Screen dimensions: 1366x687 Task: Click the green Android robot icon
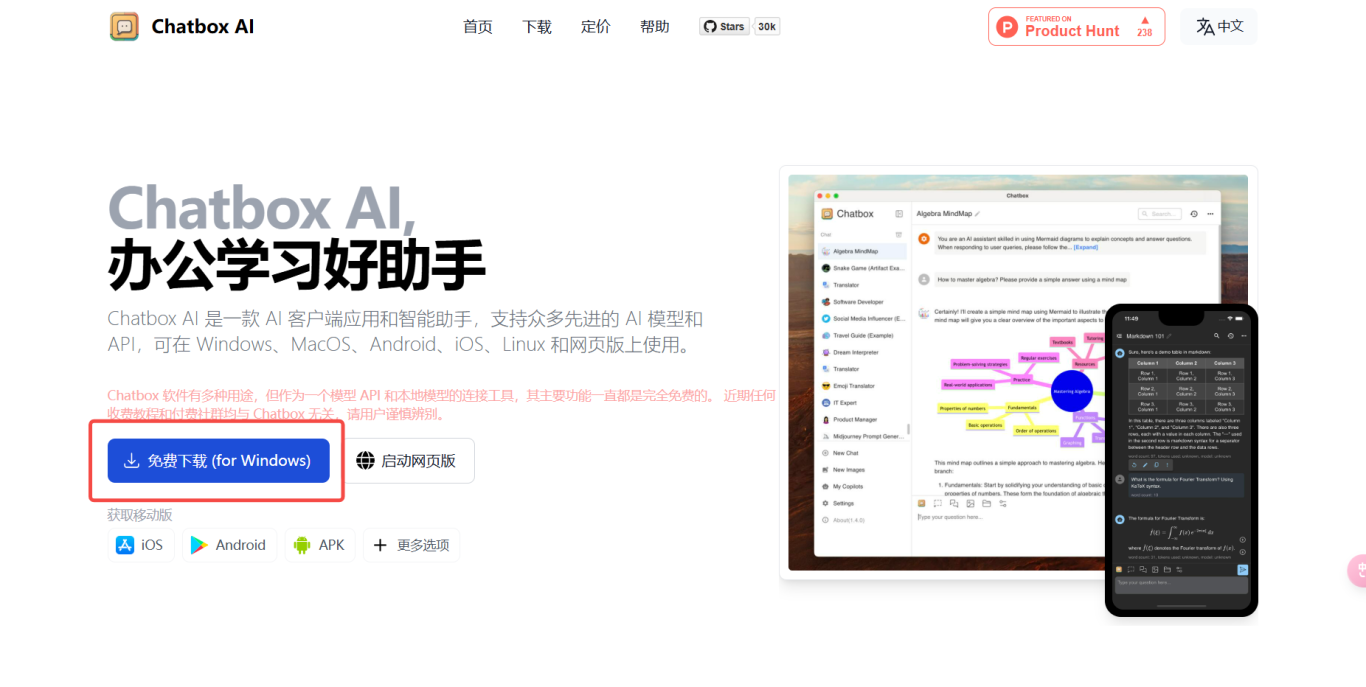[x=302, y=545]
